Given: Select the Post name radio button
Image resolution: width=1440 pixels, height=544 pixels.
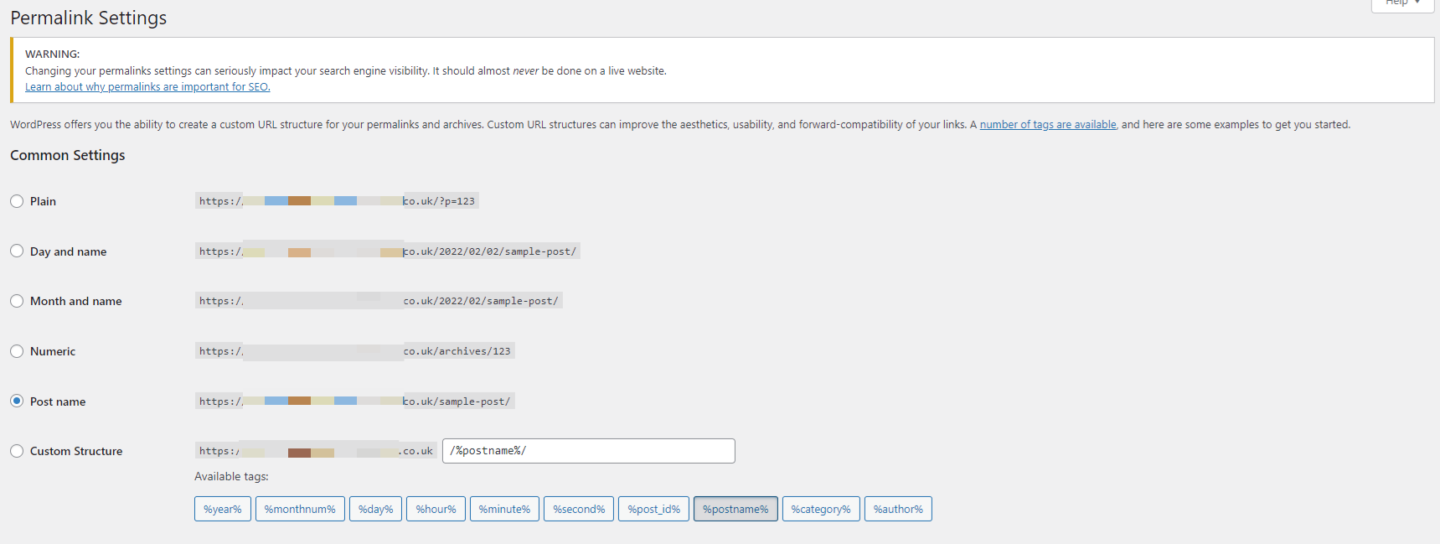Looking at the screenshot, I should (x=17, y=401).
